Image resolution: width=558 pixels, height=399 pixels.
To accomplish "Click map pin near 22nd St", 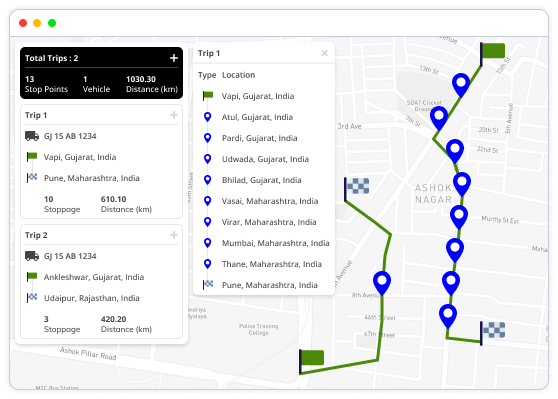I will coord(455,151).
